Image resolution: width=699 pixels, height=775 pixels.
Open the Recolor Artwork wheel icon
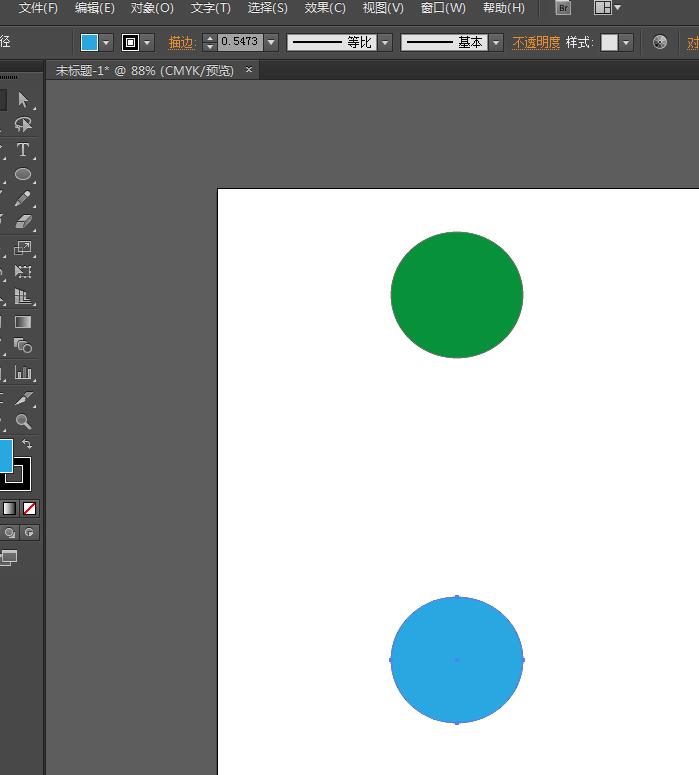click(x=659, y=43)
